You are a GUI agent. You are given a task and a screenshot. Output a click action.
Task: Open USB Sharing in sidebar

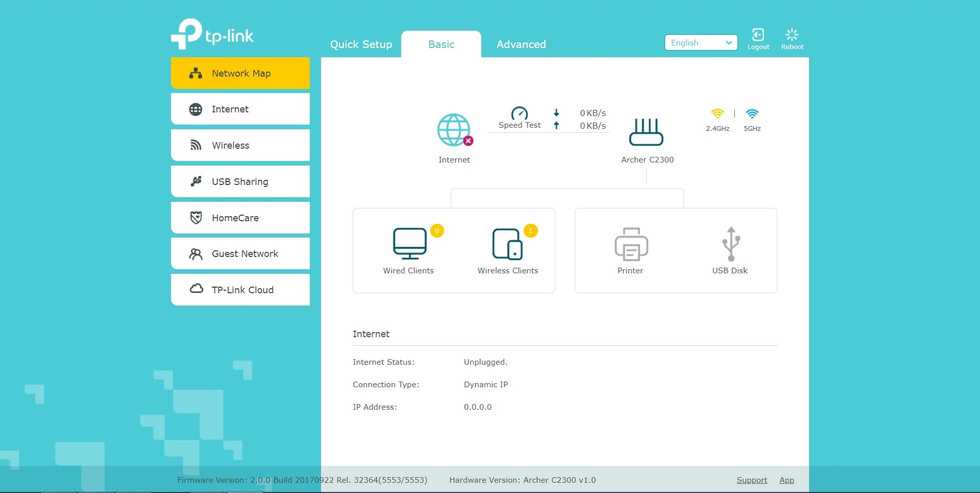[240, 182]
